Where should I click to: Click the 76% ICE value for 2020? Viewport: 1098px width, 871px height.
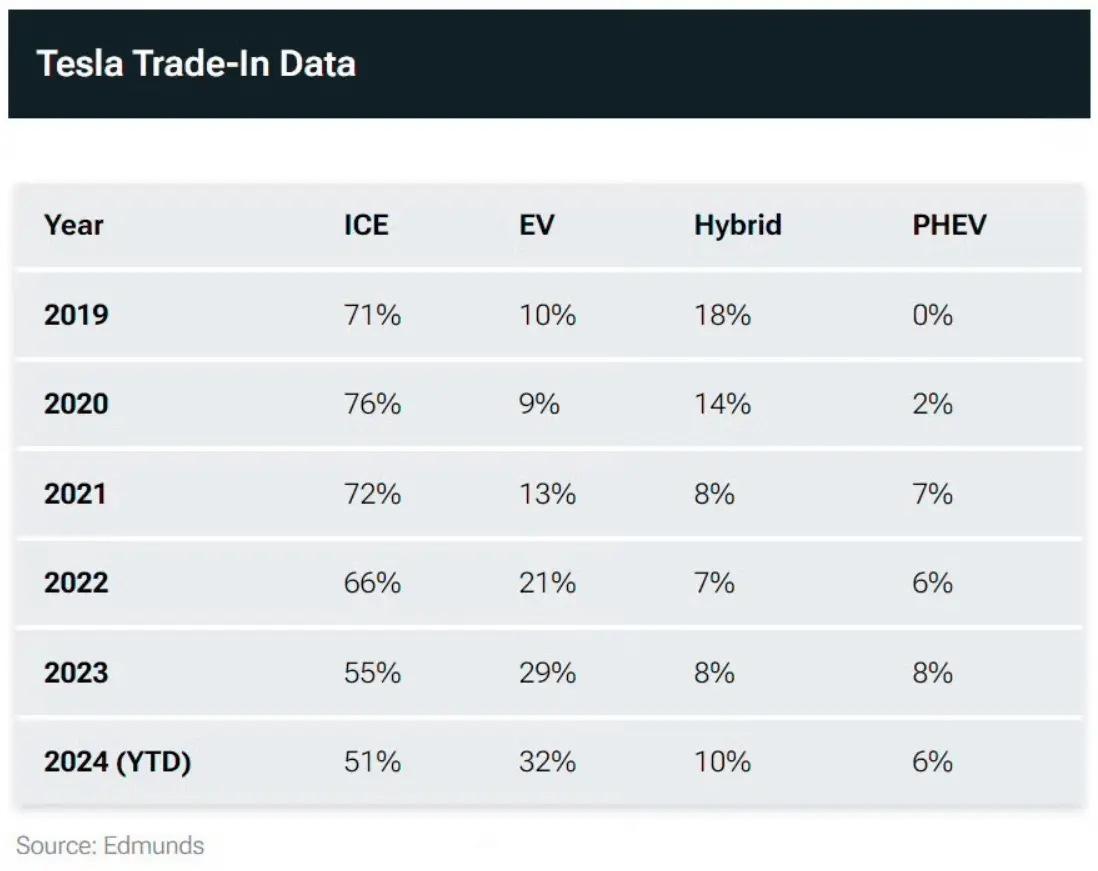(373, 404)
